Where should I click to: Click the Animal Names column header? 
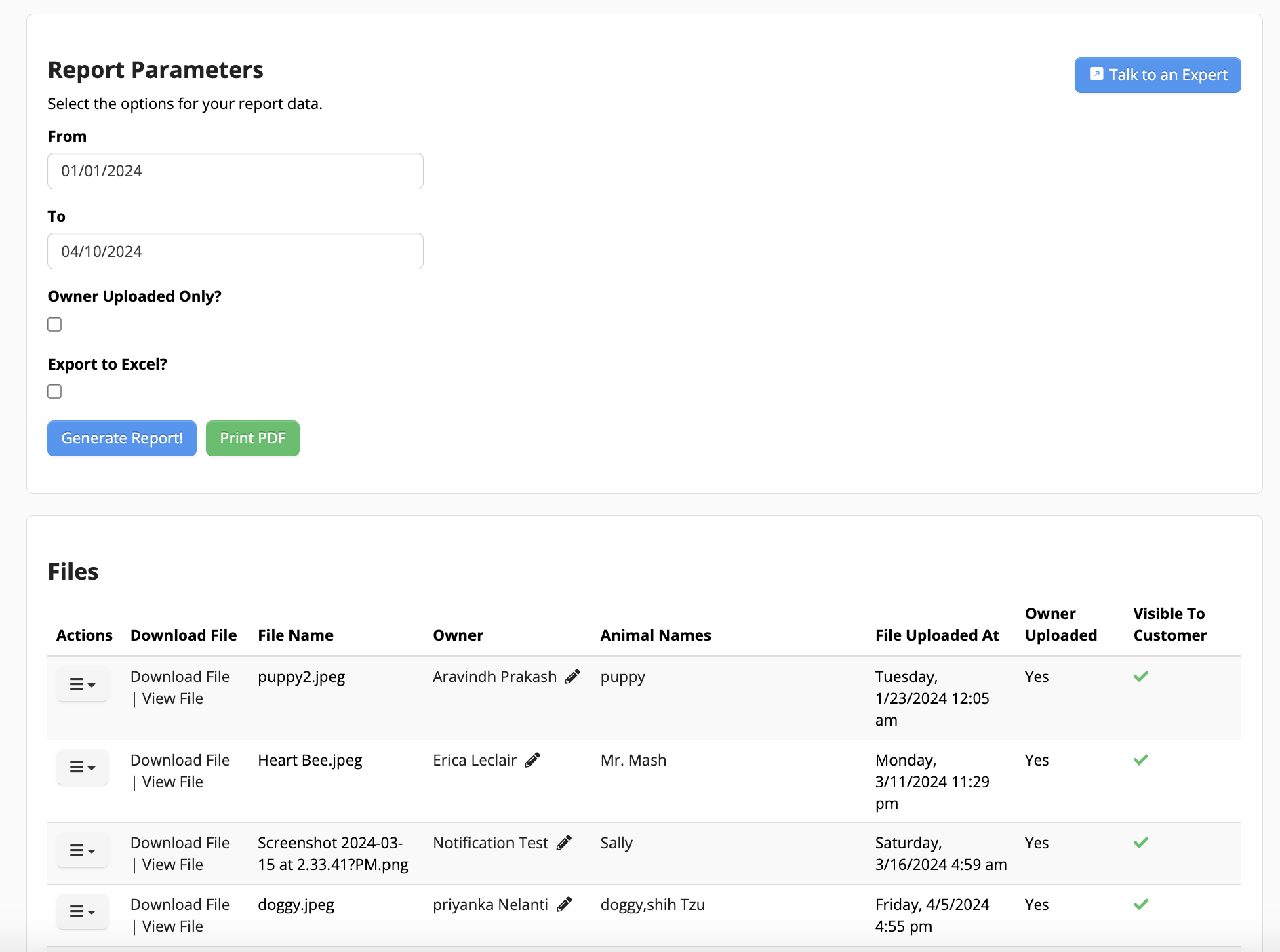(656, 635)
